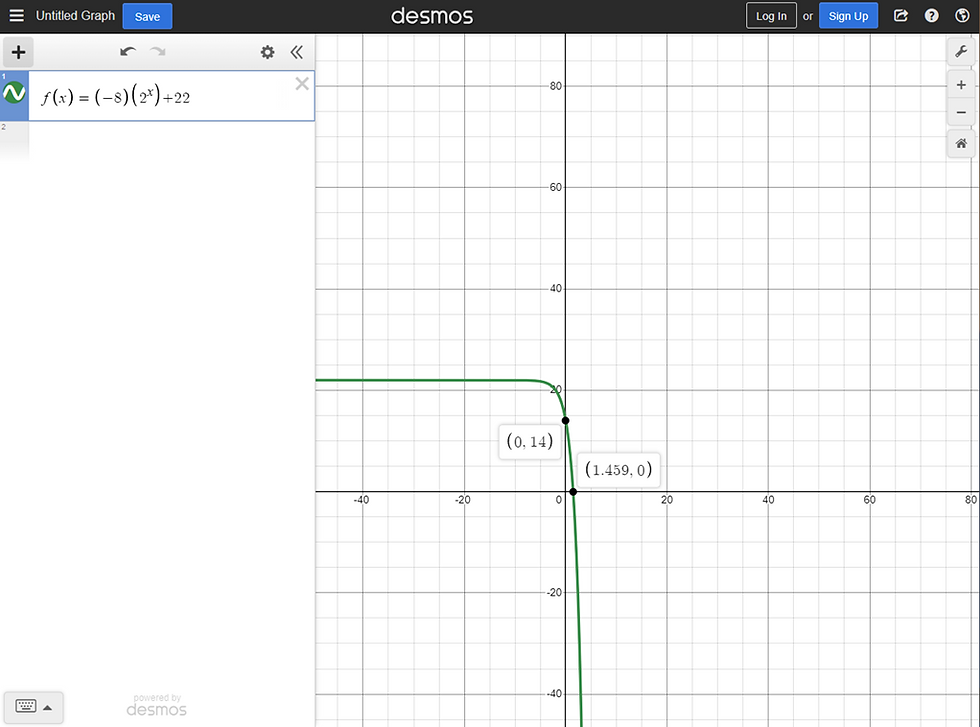Open the graph settings wrench tool
The image size is (980, 727).
tap(961, 50)
